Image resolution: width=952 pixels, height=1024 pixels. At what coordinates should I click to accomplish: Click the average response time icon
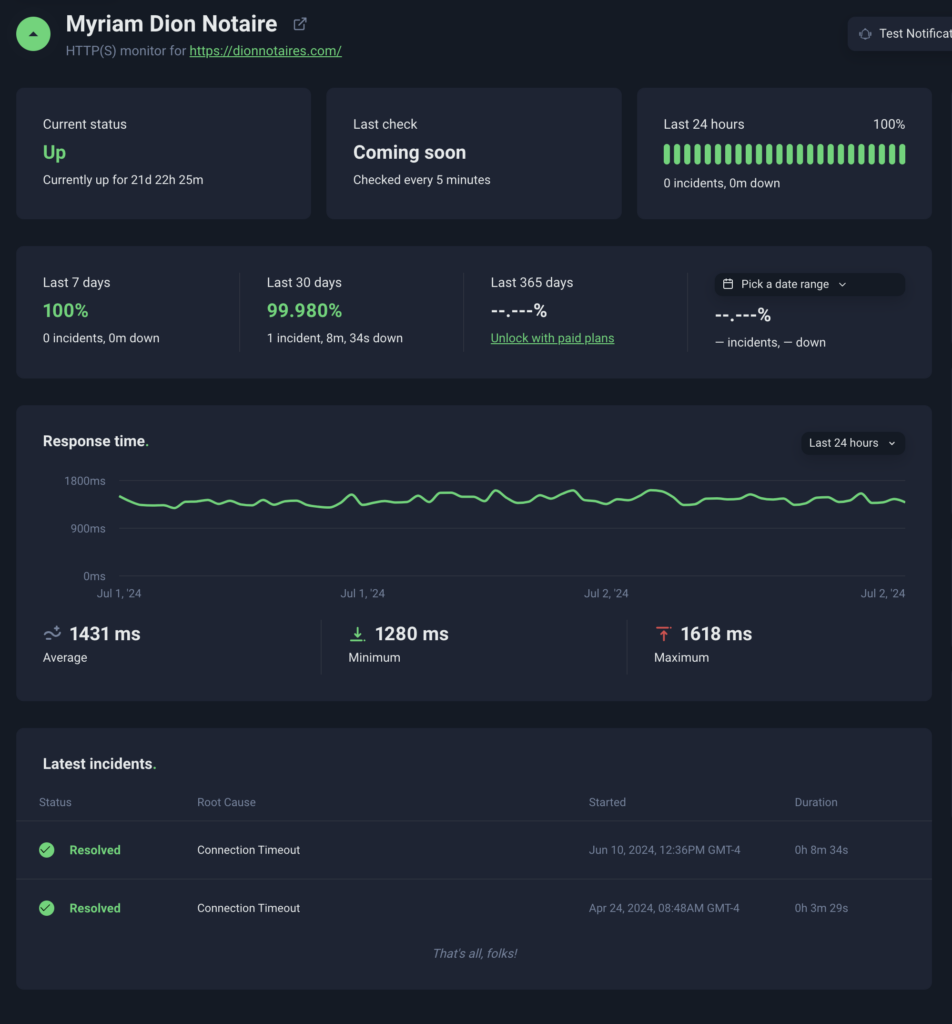point(52,634)
